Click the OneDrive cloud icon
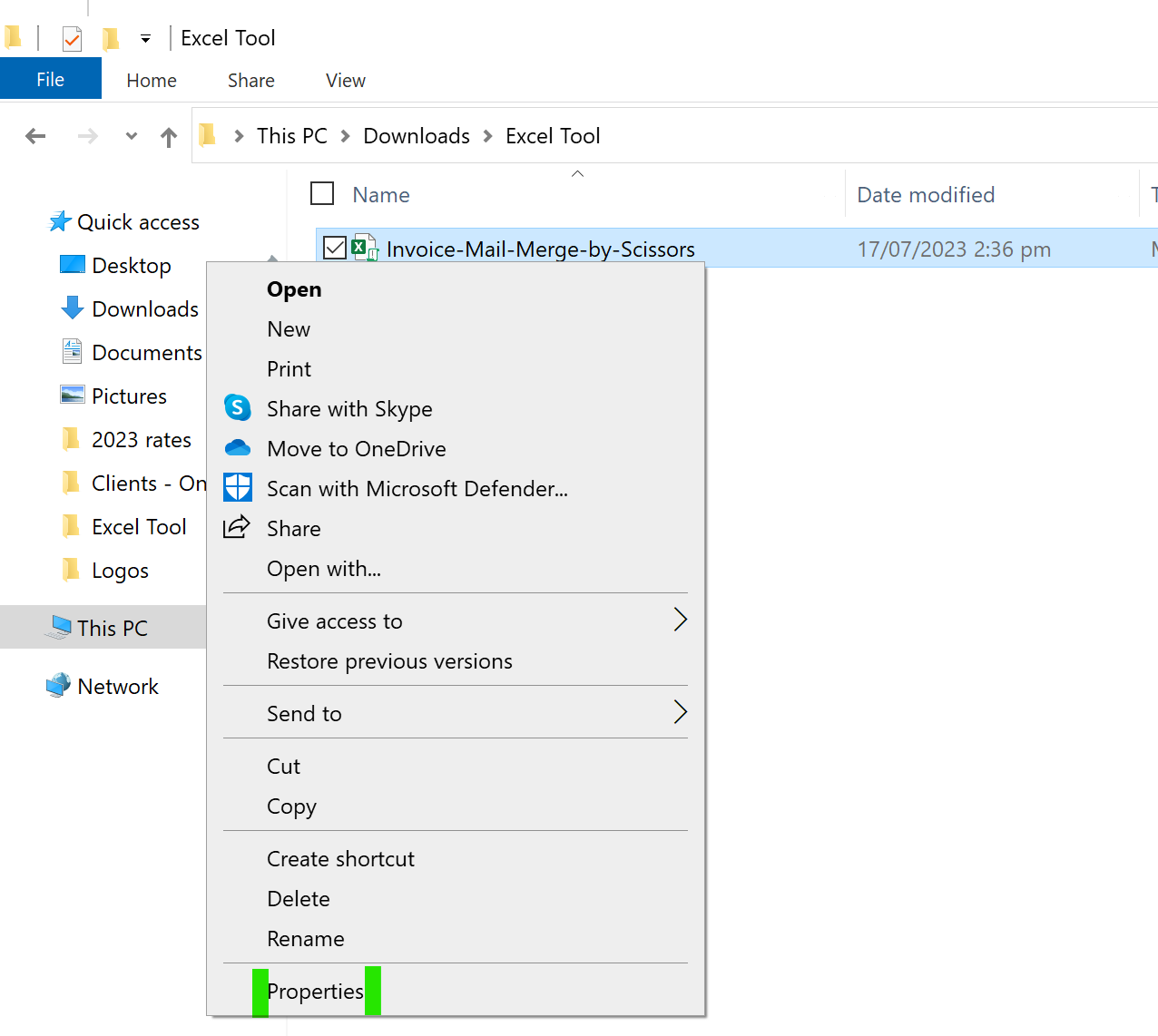The image size is (1158, 1036). tap(237, 448)
